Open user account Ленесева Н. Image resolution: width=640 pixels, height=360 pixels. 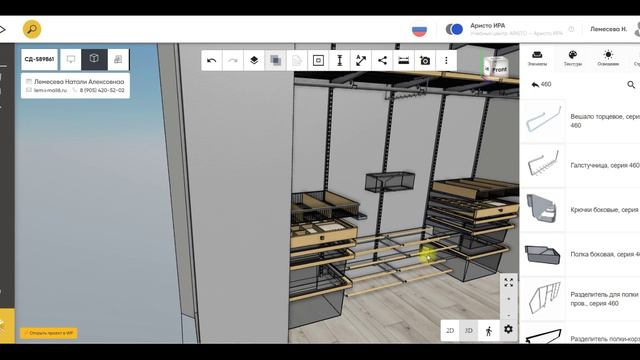click(608, 29)
